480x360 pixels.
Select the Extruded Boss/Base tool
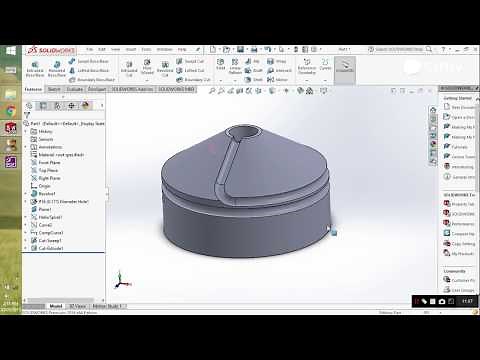pyautogui.click(x=35, y=69)
